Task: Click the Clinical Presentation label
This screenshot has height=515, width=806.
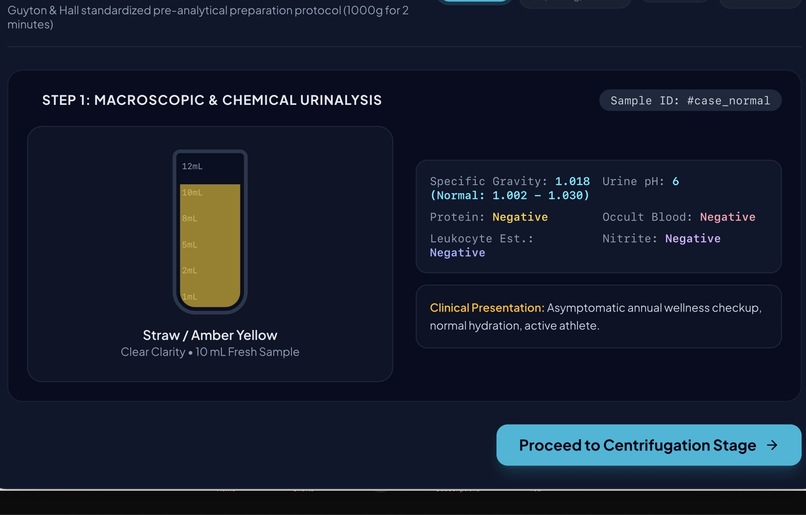Action: [x=487, y=308]
